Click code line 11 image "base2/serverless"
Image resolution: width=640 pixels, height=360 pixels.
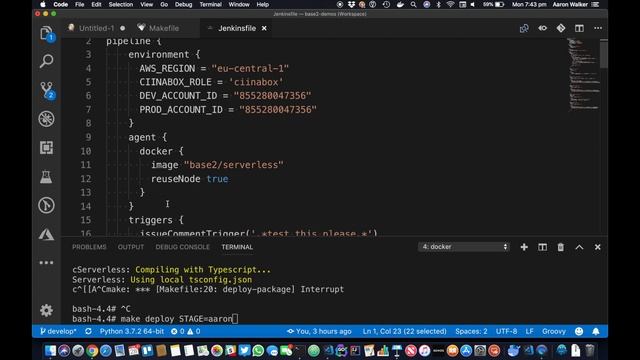coord(217,165)
